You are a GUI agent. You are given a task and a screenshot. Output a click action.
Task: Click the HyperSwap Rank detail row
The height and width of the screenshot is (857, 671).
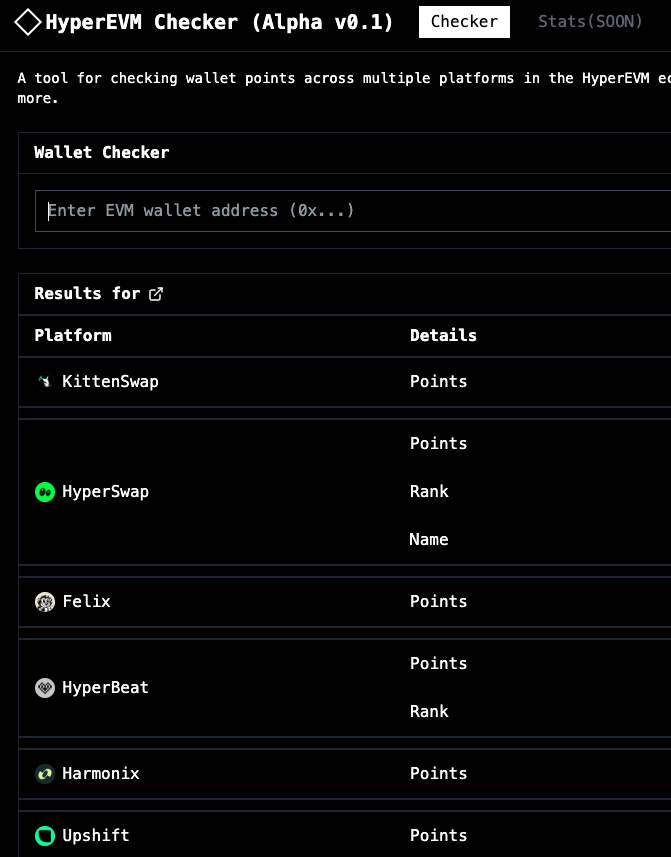(x=429, y=492)
